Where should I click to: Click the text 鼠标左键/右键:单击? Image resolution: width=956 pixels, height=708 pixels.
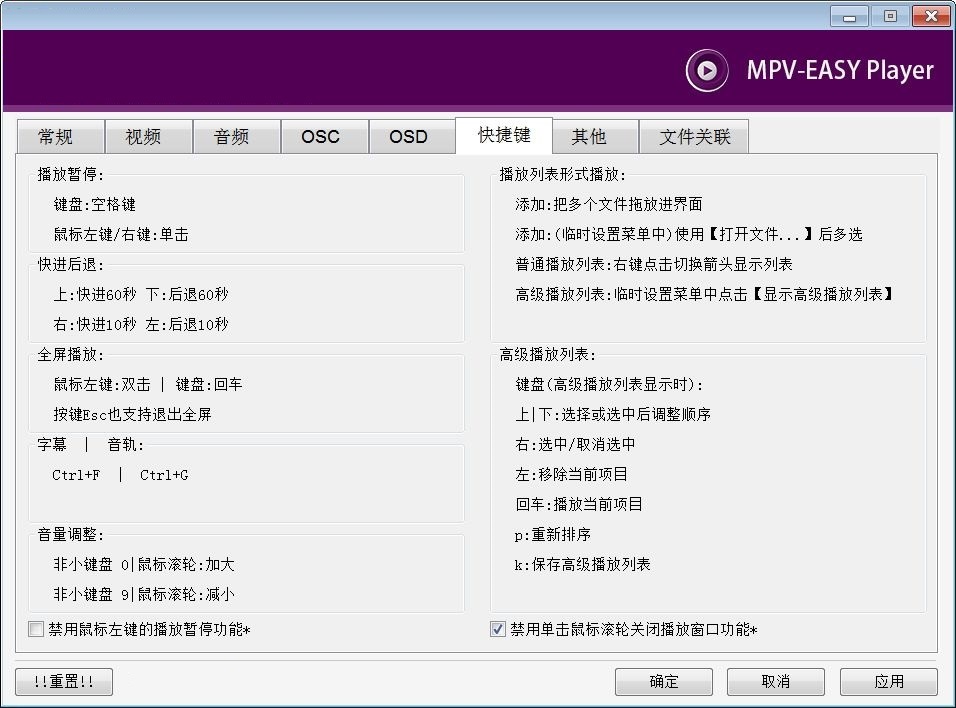click(121, 234)
